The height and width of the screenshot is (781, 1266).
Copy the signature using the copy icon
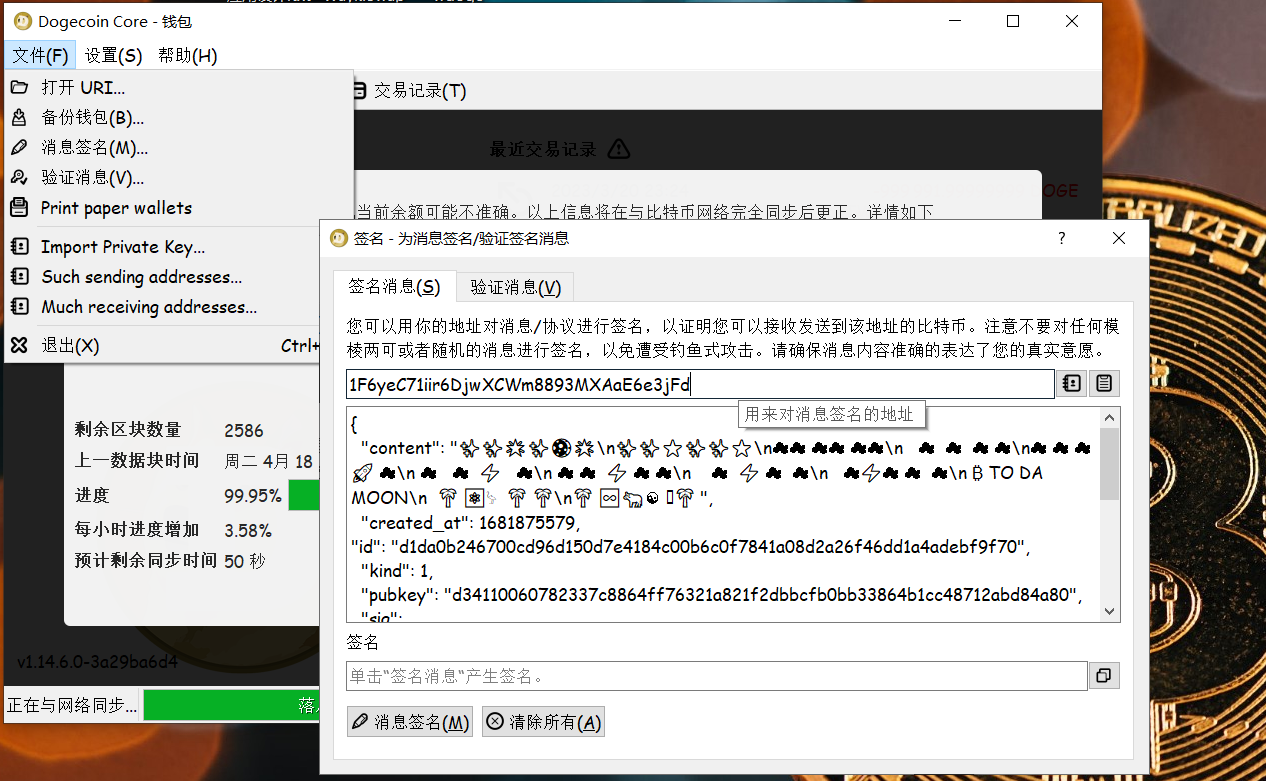click(x=1104, y=676)
